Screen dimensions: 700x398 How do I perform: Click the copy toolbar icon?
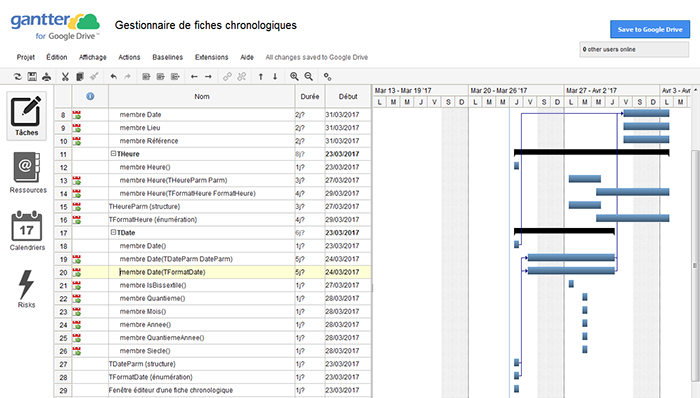pyautogui.click(x=79, y=76)
